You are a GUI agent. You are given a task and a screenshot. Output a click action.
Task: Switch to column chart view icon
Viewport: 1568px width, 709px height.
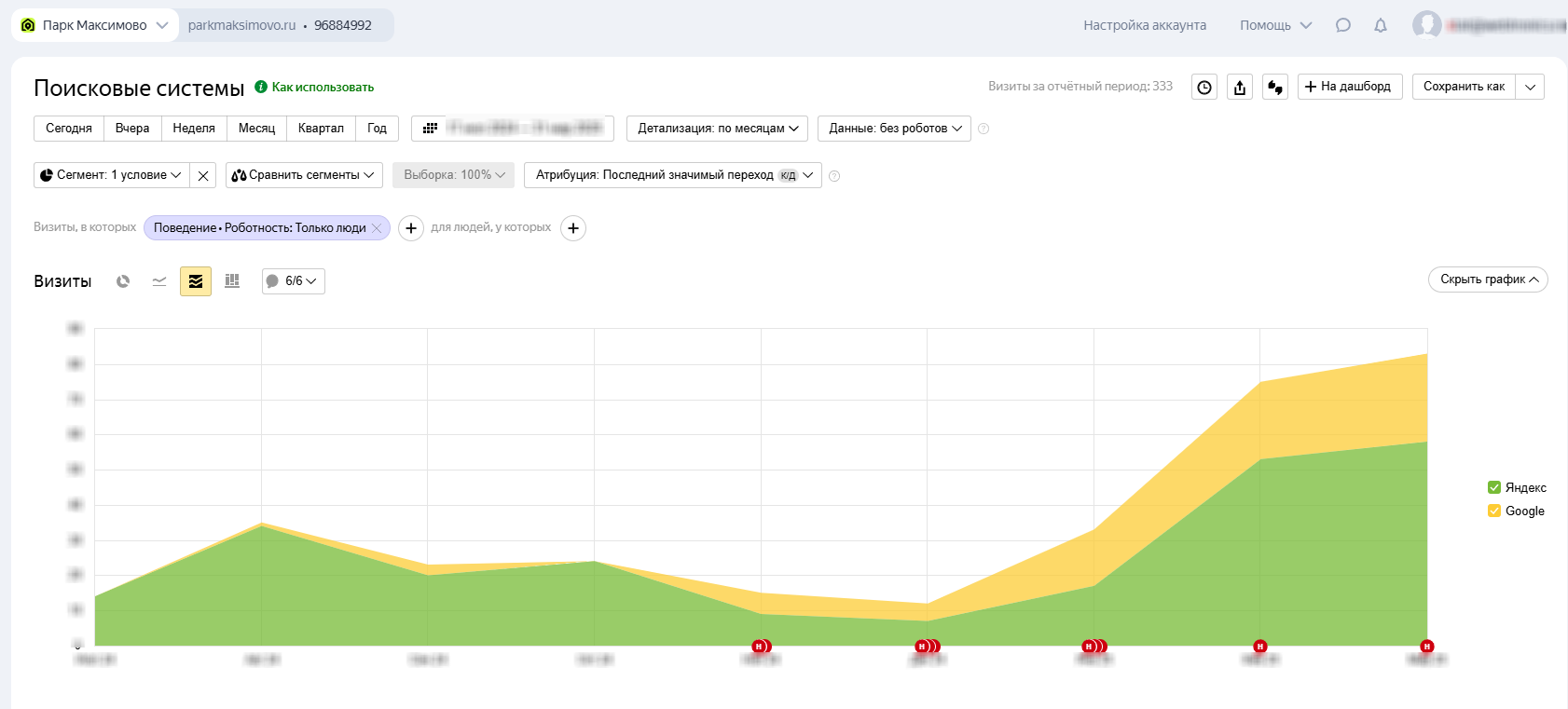click(232, 281)
